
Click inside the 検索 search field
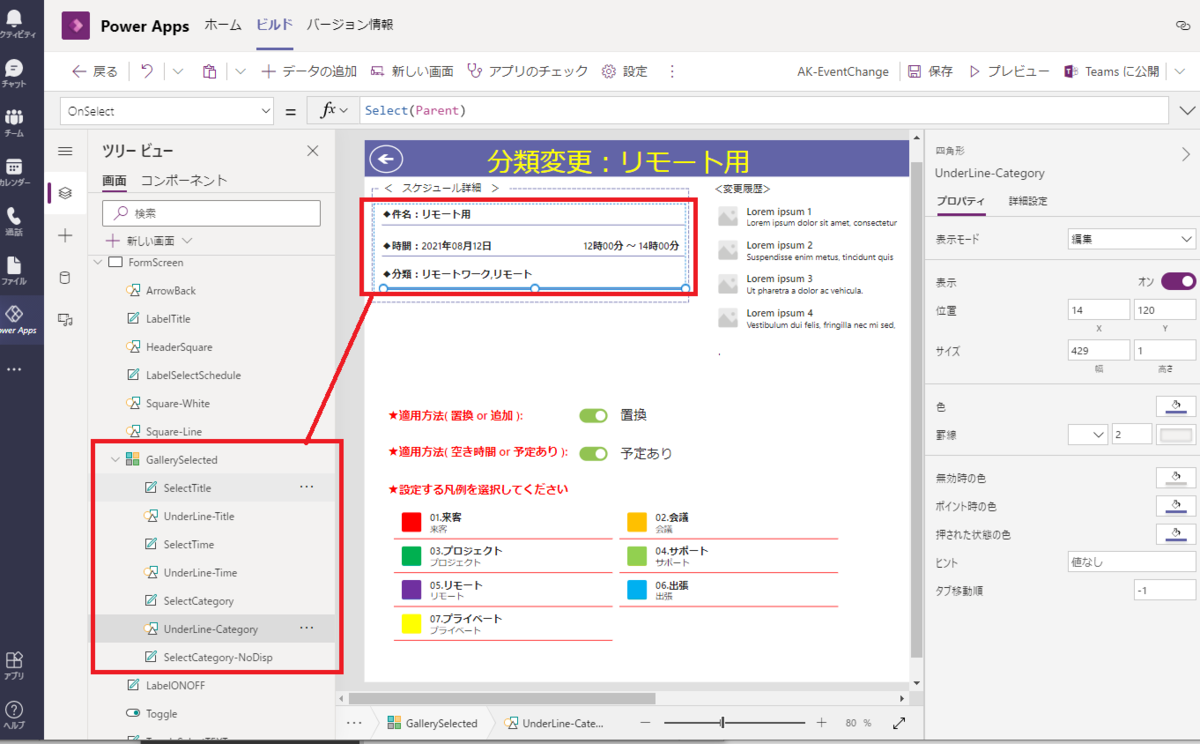210,213
